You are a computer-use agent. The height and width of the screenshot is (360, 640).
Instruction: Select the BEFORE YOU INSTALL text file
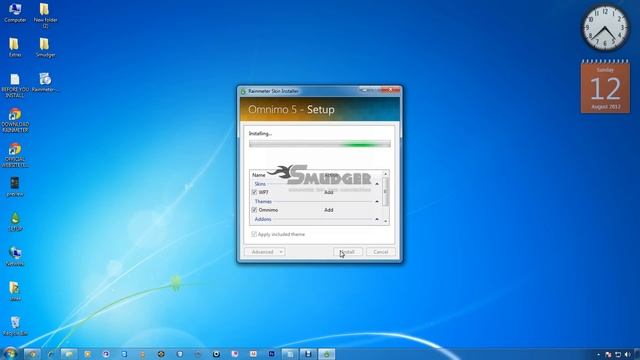pyautogui.click(x=15, y=85)
